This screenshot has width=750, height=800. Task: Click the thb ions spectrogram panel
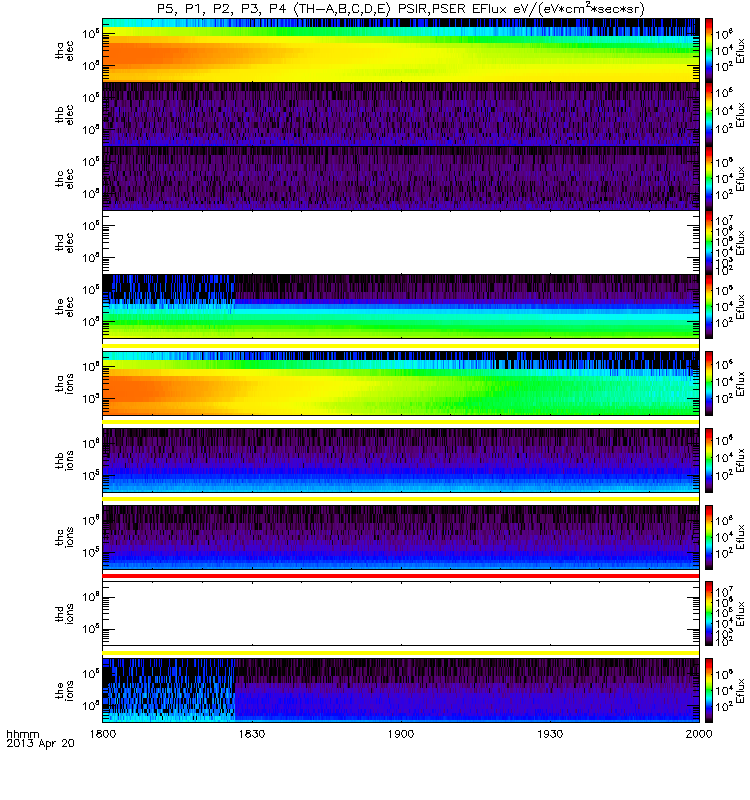click(401, 460)
